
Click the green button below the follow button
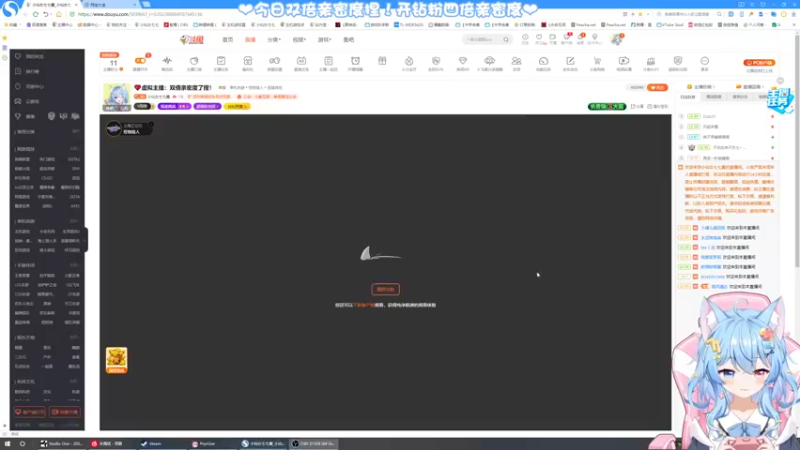click(x=607, y=106)
